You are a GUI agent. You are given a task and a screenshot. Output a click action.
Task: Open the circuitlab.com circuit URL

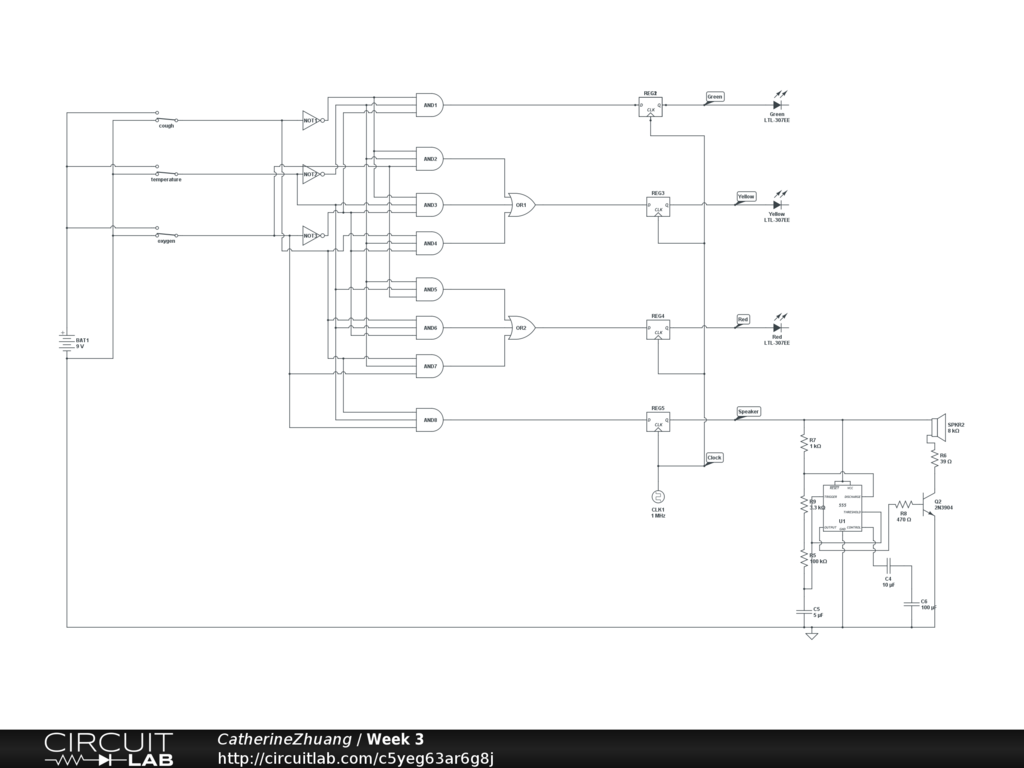click(x=355, y=758)
